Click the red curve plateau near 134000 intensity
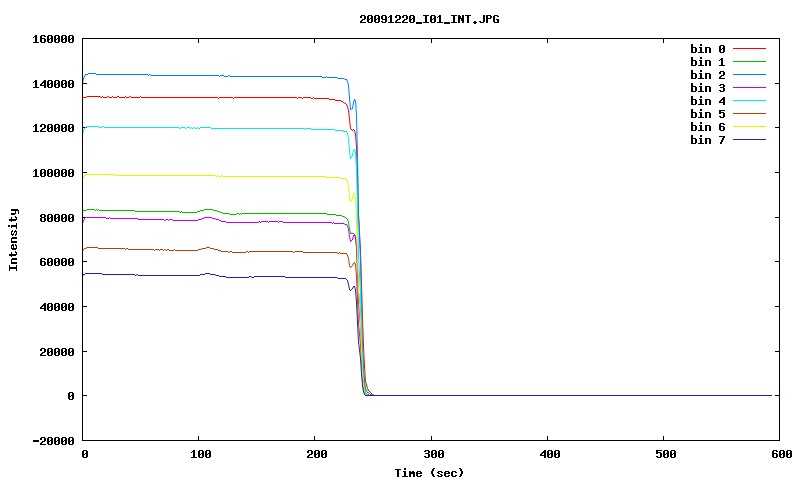This screenshot has width=800, height=480. (214, 97)
